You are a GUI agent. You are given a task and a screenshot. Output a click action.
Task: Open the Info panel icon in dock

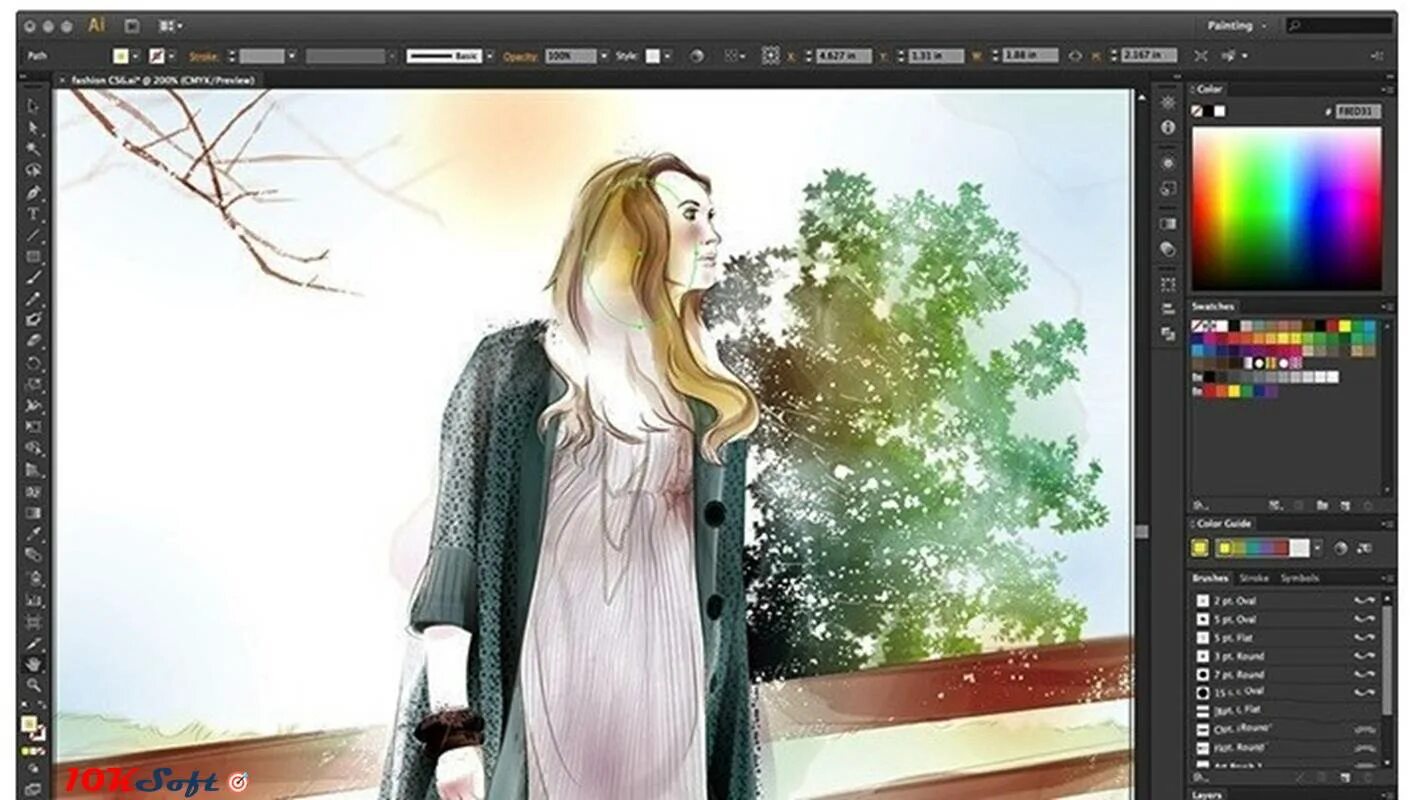[x=1168, y=127]
